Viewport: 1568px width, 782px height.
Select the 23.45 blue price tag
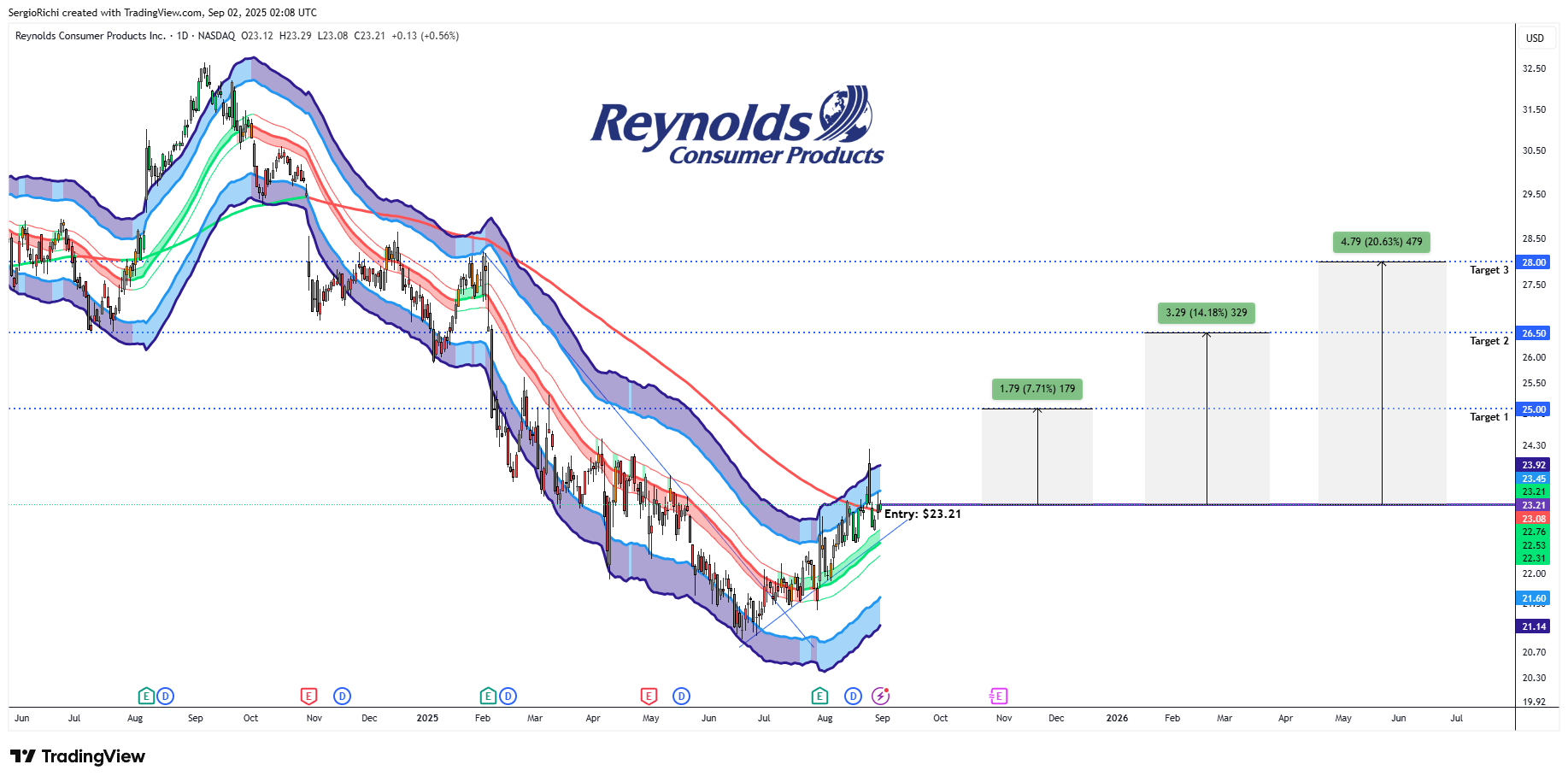(1534, 479)
